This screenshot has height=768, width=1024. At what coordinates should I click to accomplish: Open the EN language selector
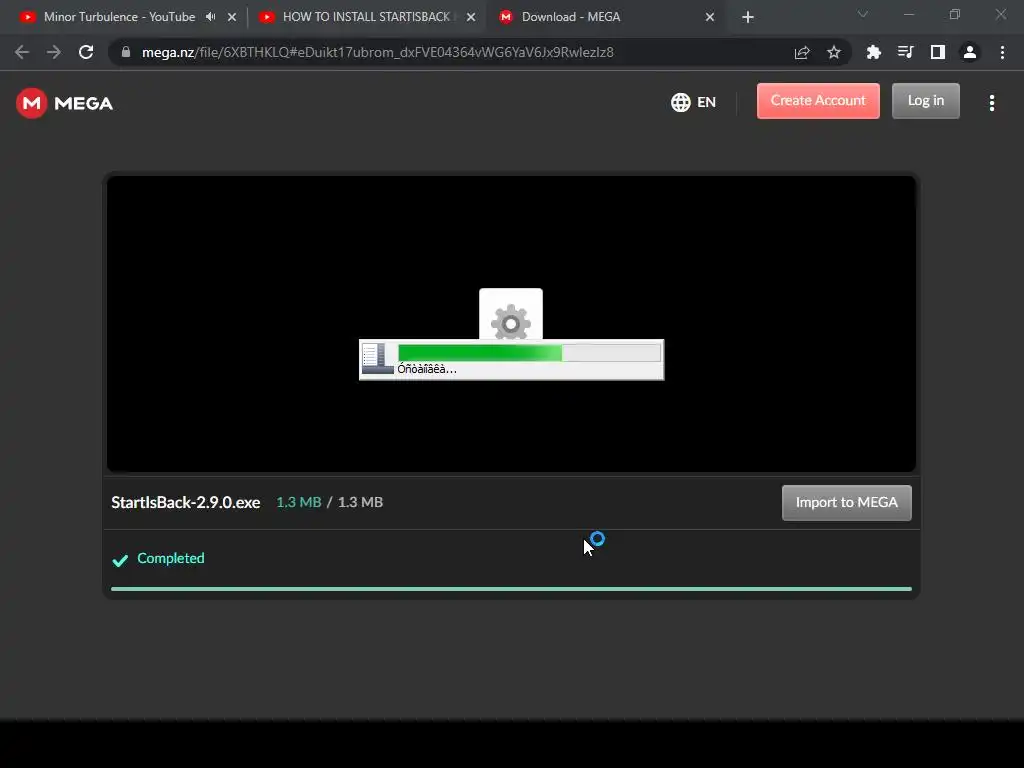coord(694,103)
